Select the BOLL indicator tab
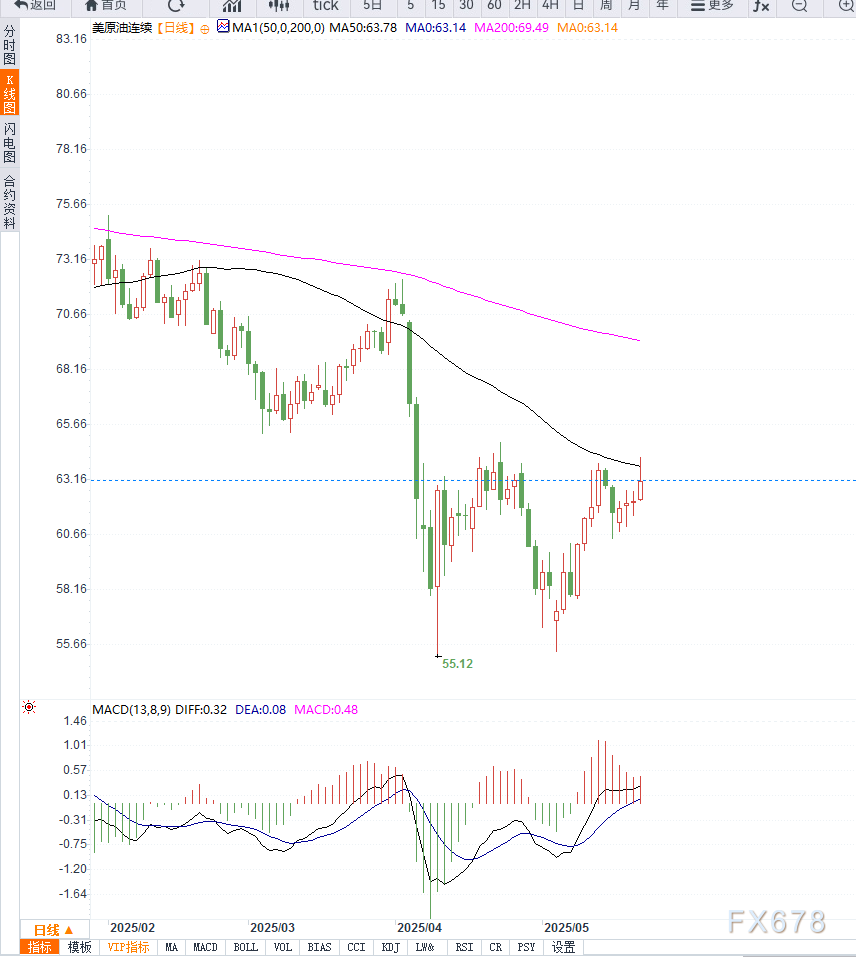 (x=245, y=947)
